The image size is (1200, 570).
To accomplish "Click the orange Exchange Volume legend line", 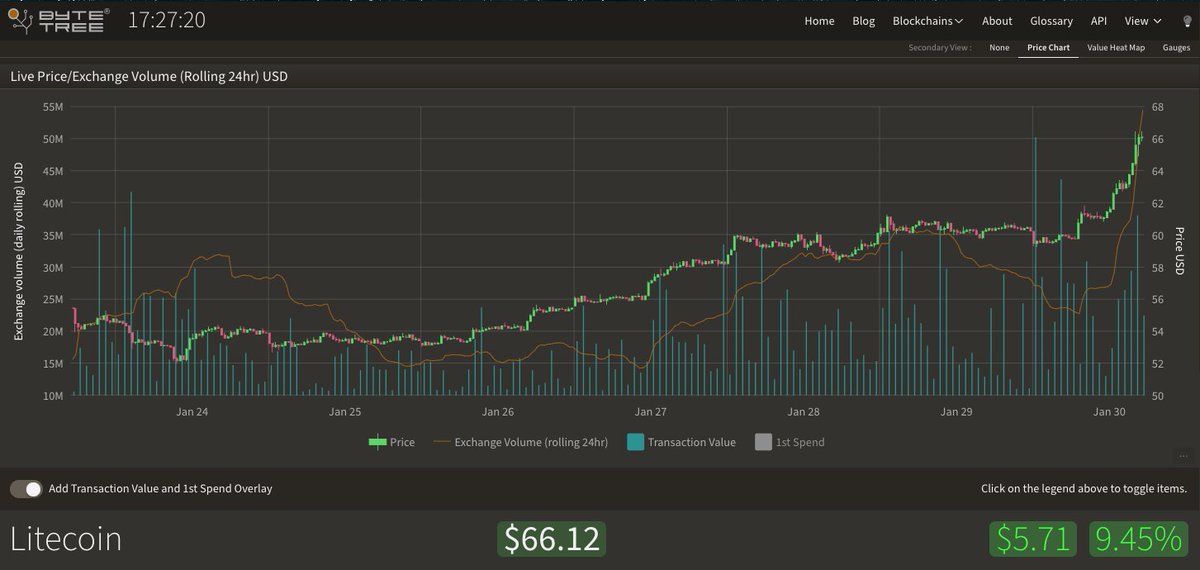I will [x=441, y=442].
